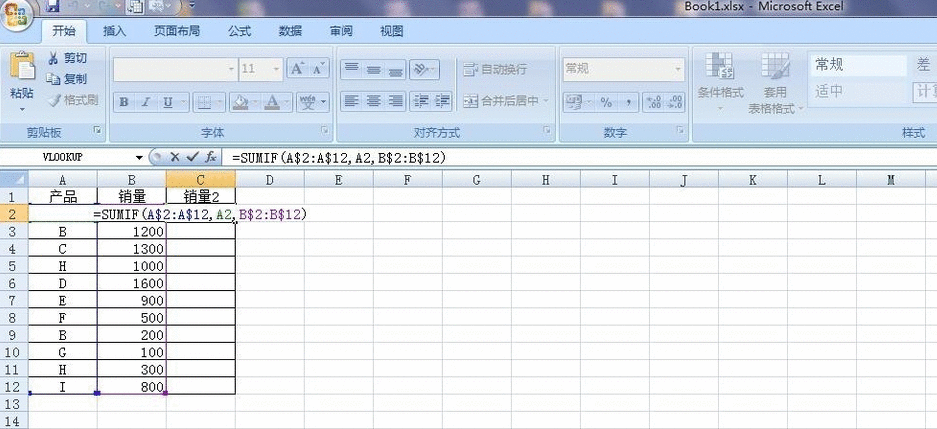937x429 pixels.
Task: Toggle 自动换行 (Wrap Text)
Action: tap(495, 69)
